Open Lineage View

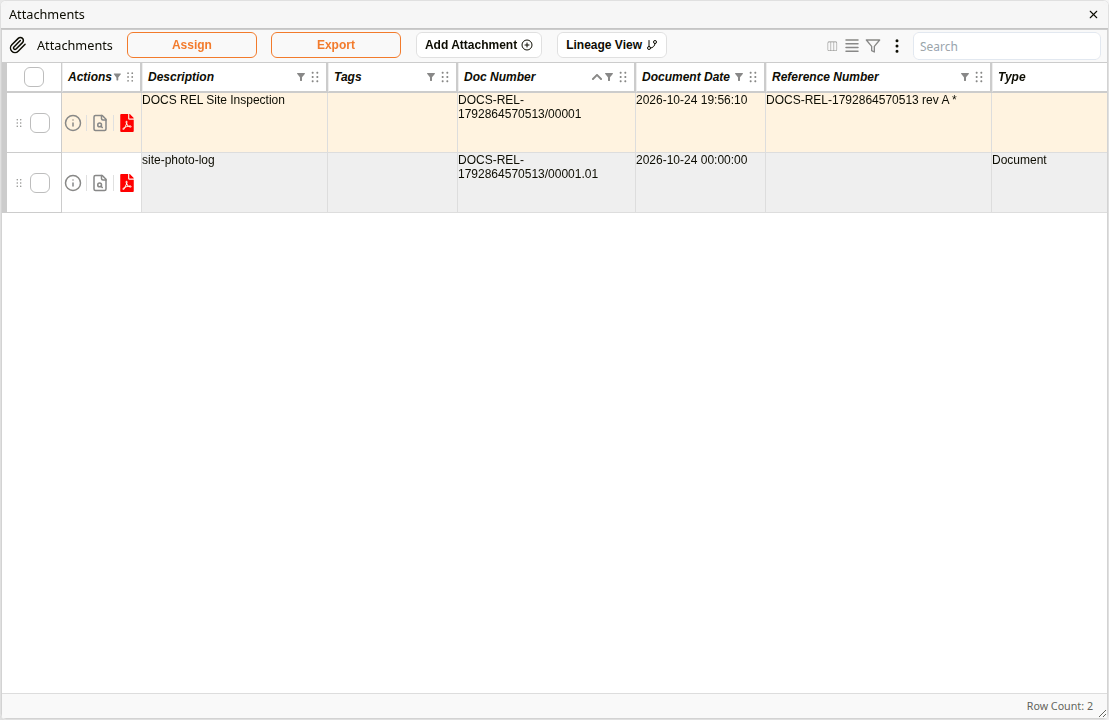pyautogui.click(x=612, y=45)
